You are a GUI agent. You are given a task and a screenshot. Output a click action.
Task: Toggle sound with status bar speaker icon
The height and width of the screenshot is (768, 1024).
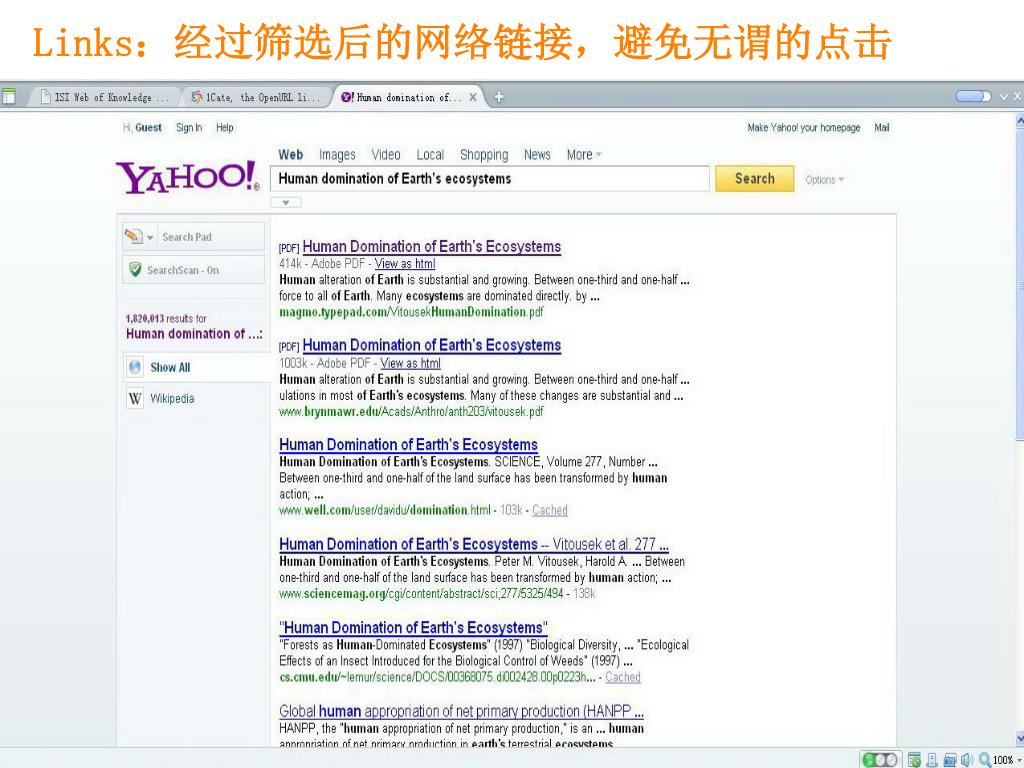pos(967,760)
